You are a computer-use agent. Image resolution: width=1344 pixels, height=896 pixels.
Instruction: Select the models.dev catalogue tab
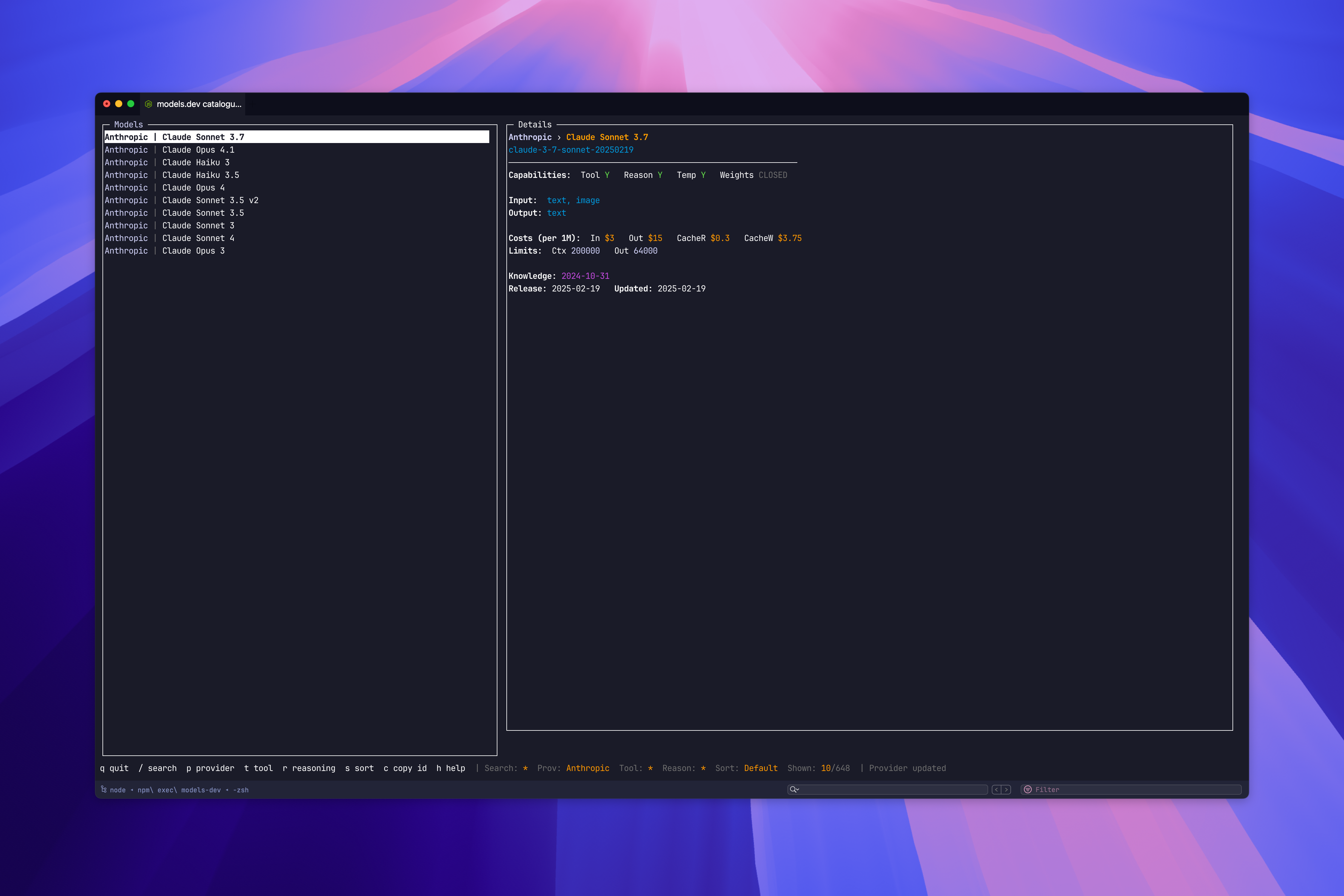[198, 104]
